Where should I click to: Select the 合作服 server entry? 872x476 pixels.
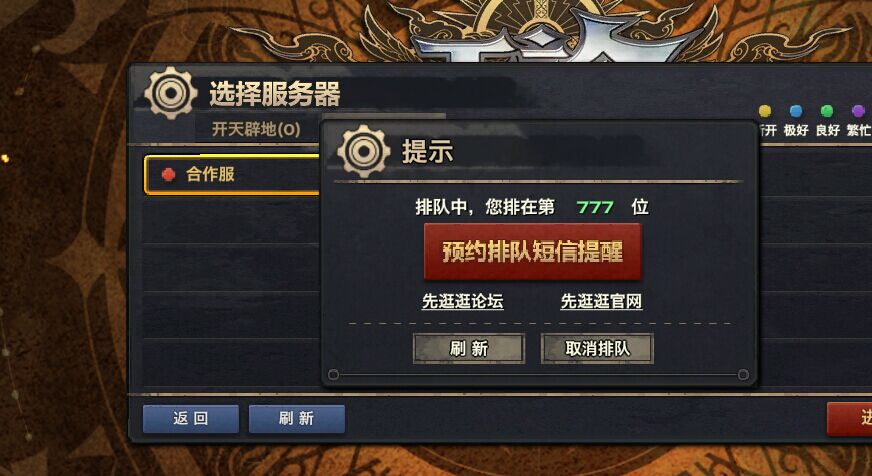[x=232, y=175]
